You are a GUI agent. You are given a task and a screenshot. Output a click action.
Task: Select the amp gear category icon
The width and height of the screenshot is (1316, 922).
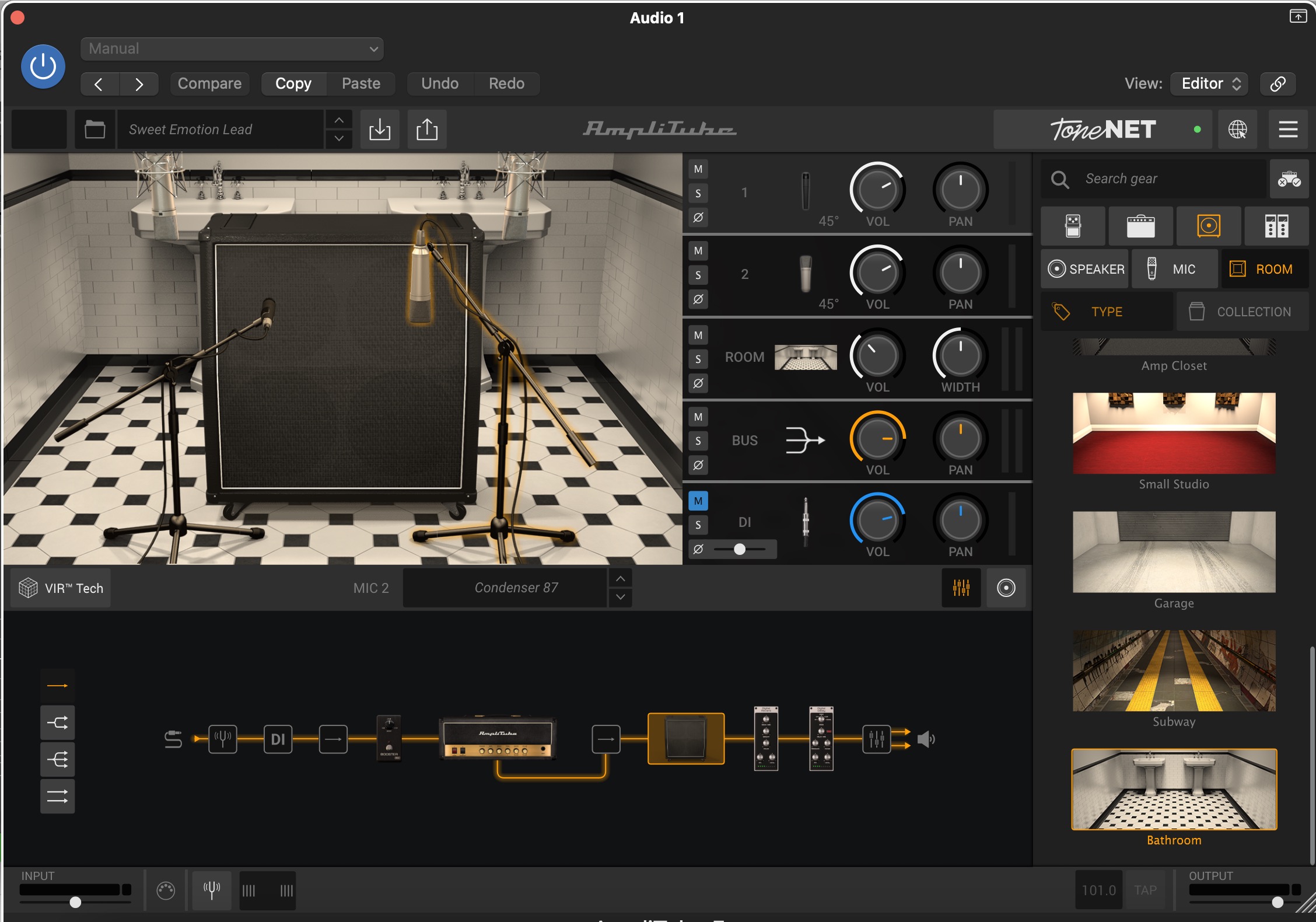[1140, 226]
